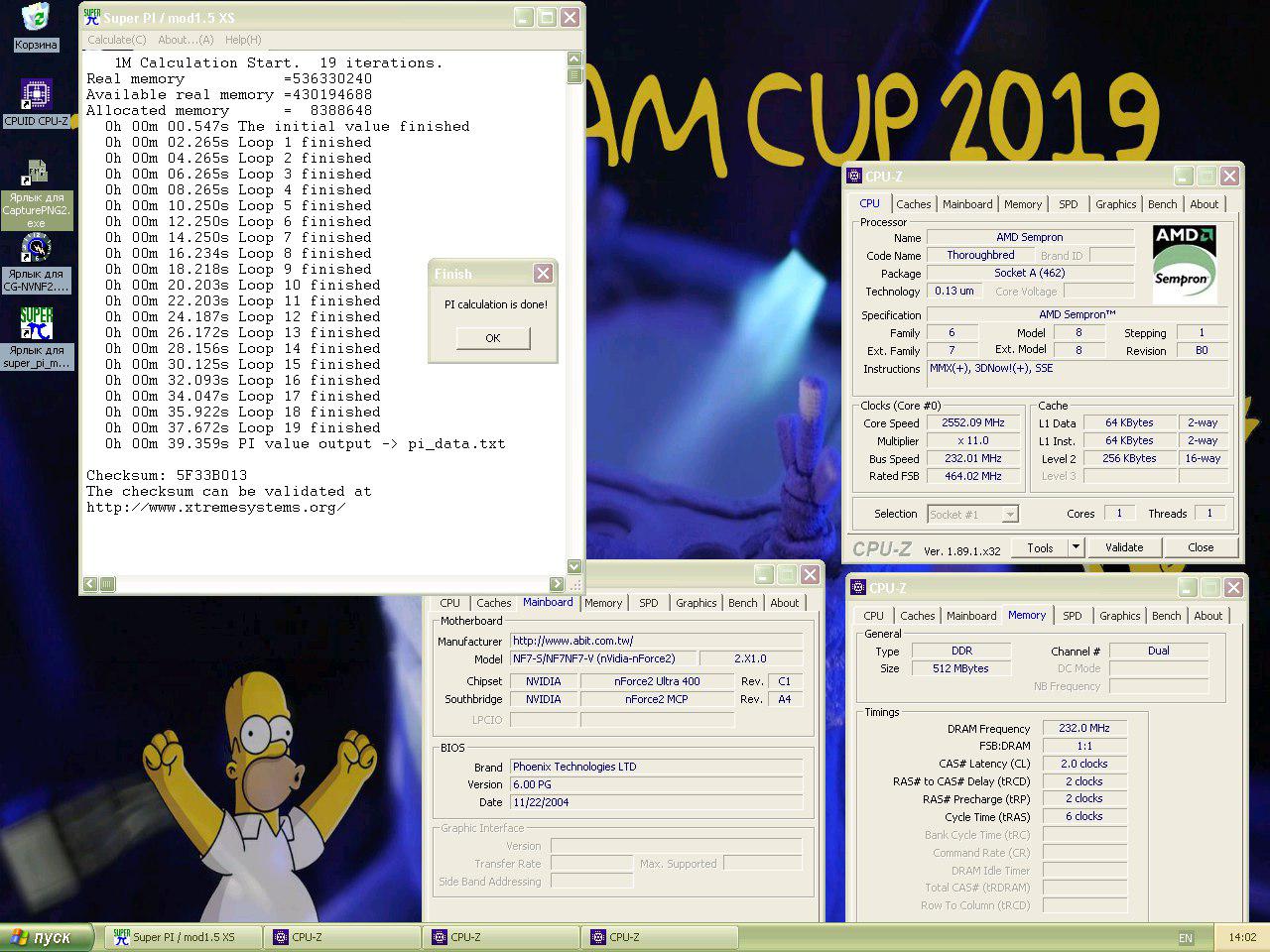
Task: Select SPD tab in CPU-Z CPU window
Action: pyautogui.click(x=1069, y=204)
